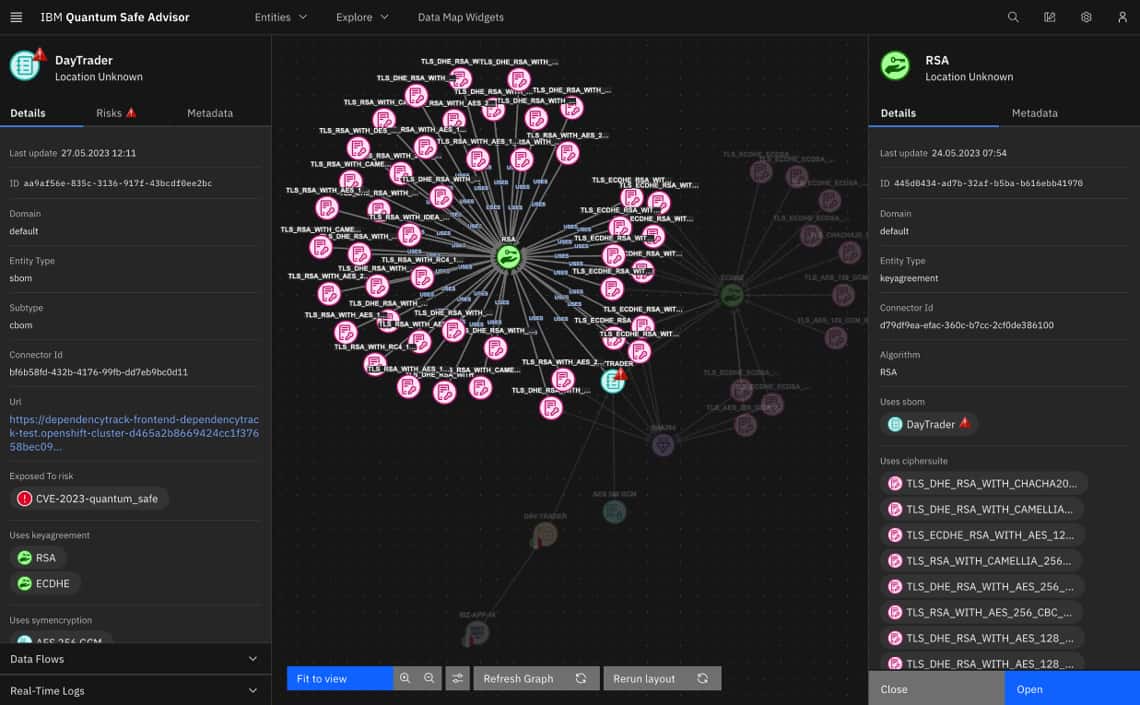Zoom in on the graph
The width and height of the screenshot is (1140, 705).
(405, 678)
